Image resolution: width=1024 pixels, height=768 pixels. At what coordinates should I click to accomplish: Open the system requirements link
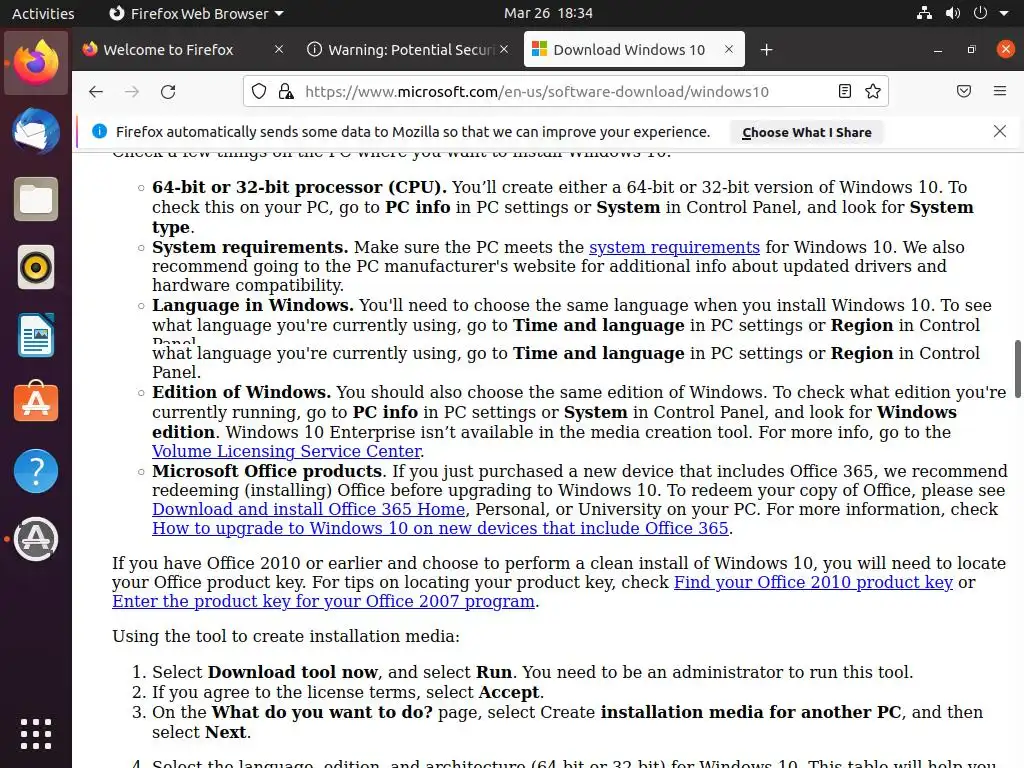[x=674, y=248]
